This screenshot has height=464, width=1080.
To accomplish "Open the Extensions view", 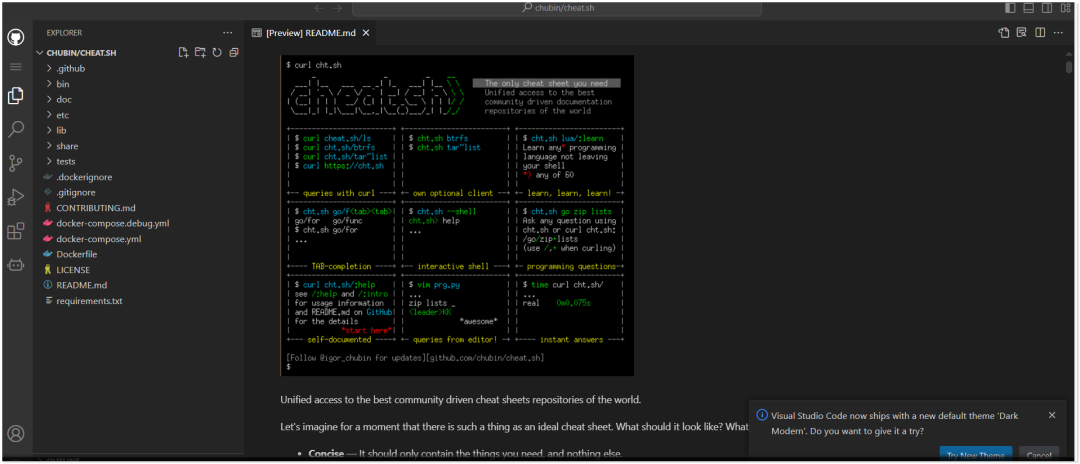I will coord(16,231).
